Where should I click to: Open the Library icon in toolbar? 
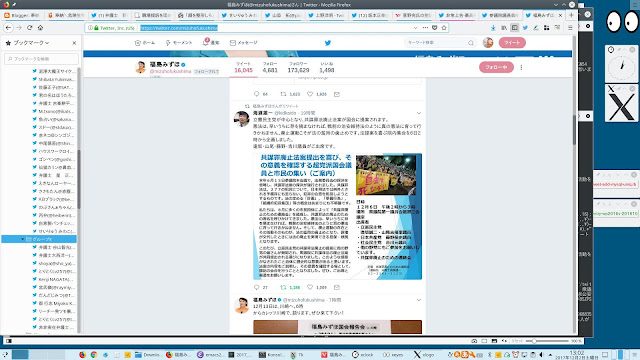pyautogui.click(x=504, y=28)
